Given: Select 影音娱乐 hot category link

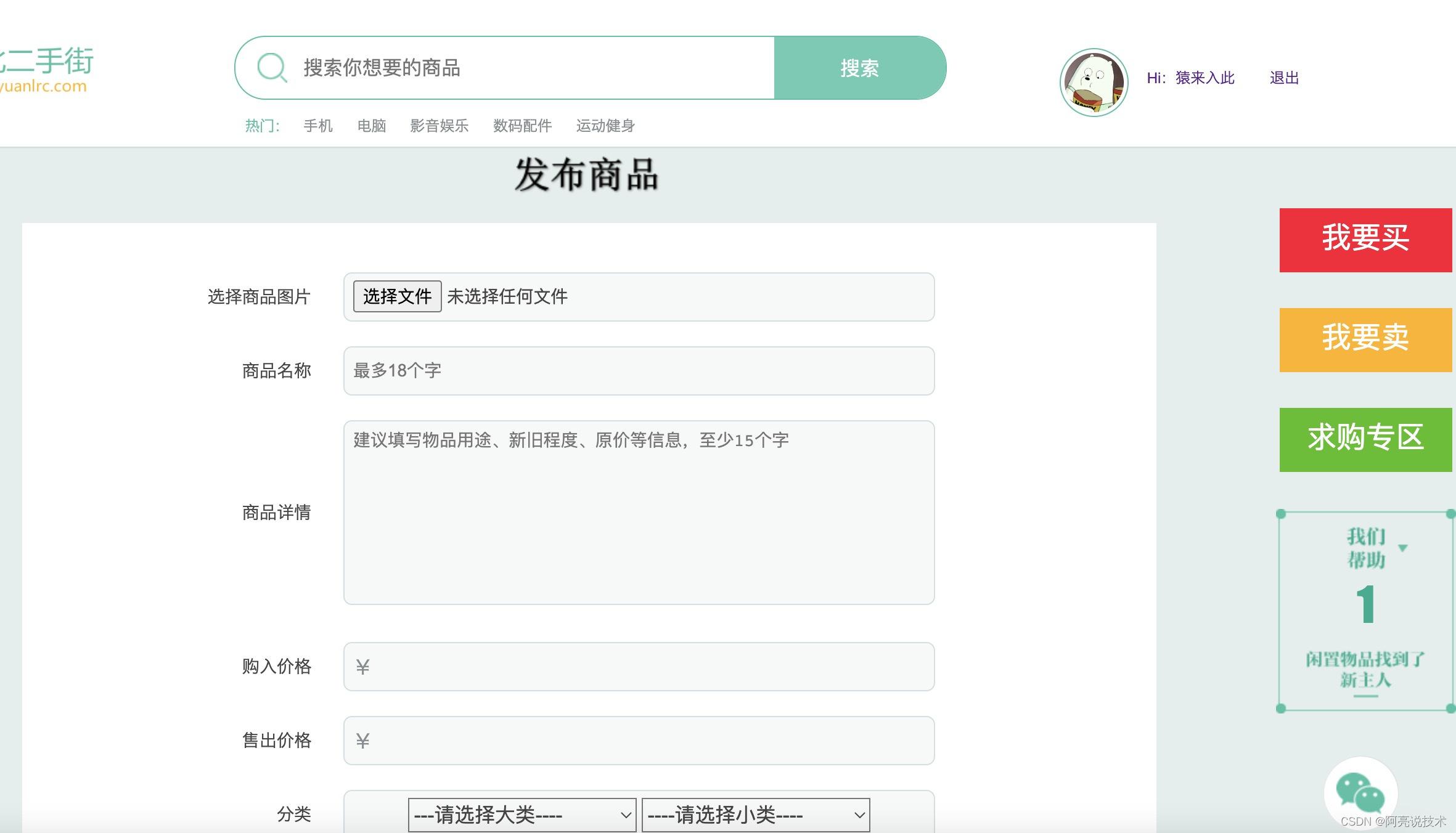Looking at the screenshot, I should (x=439, y=126).
